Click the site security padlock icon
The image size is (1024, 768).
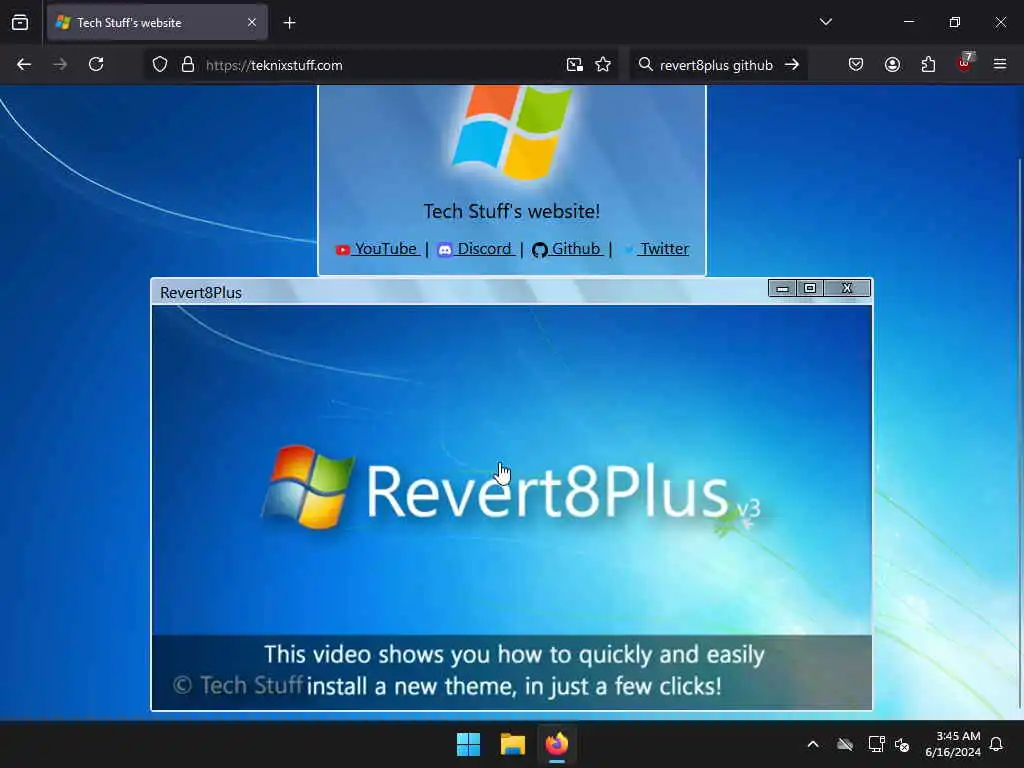pyautogui.click(x=188, y=65)
